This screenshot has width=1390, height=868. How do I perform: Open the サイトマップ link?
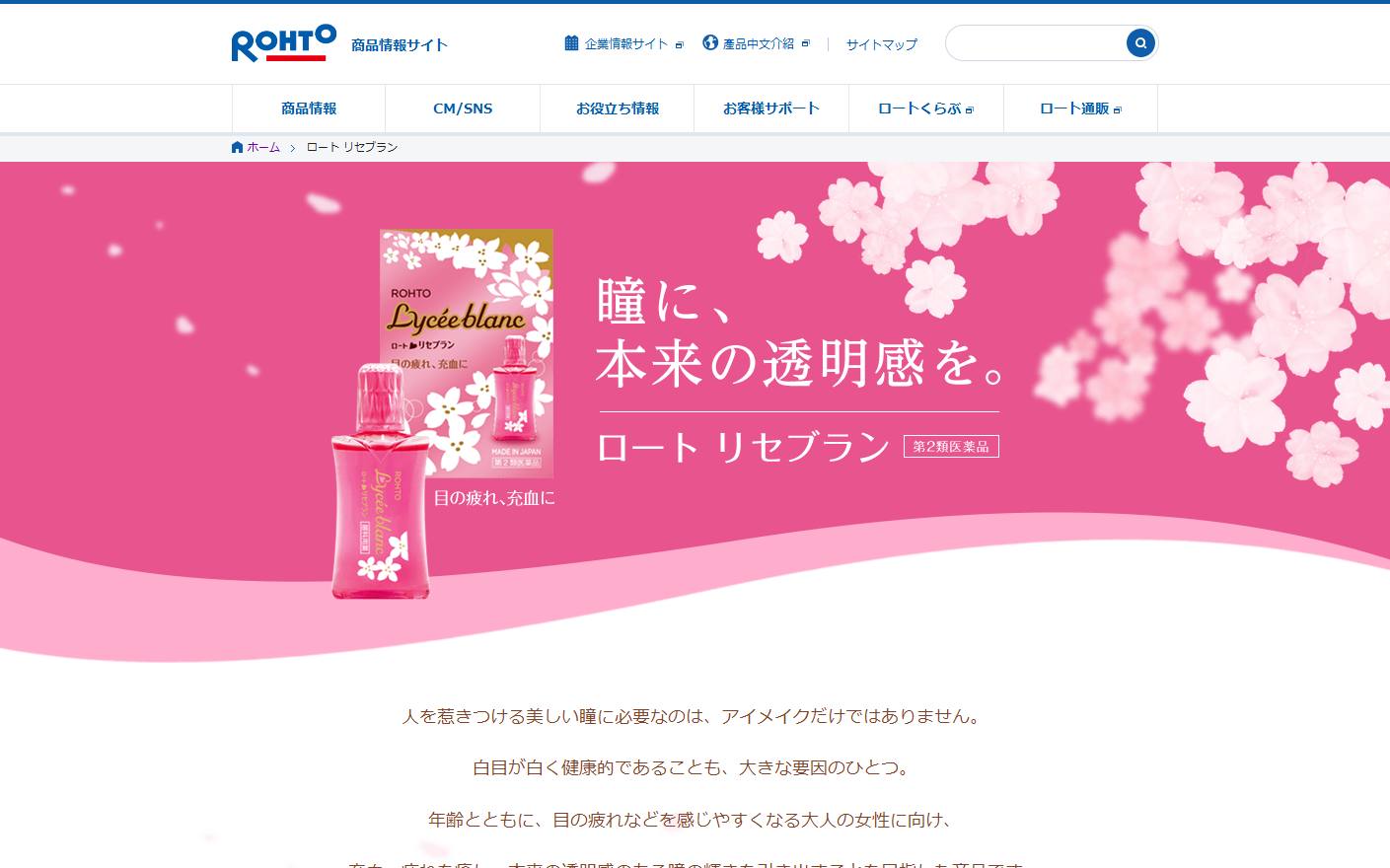coord(881,44)
